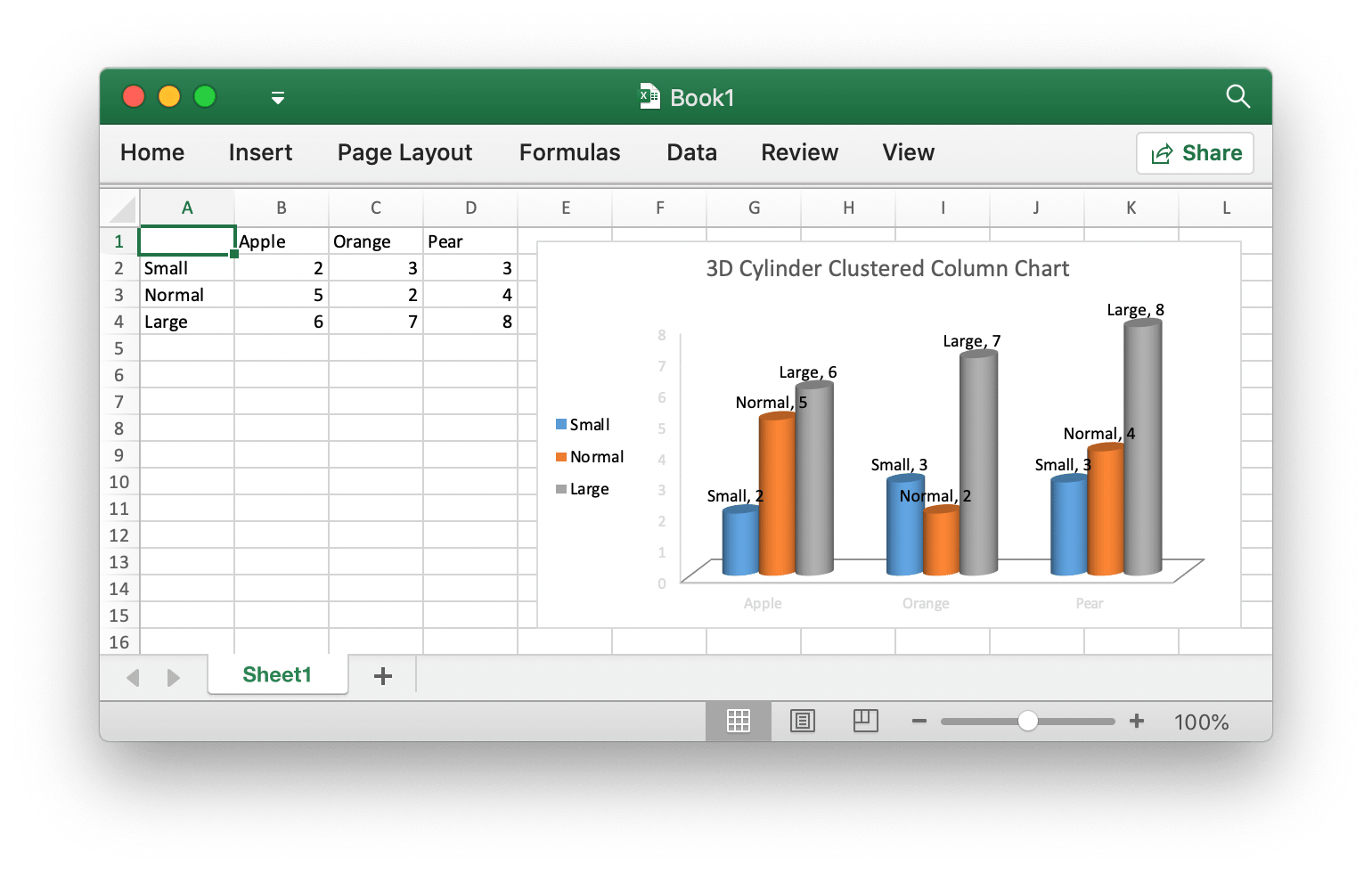Switch to Page Break Preview icon
Viewport: 1372px width, 873px height.
coord(865,721)
